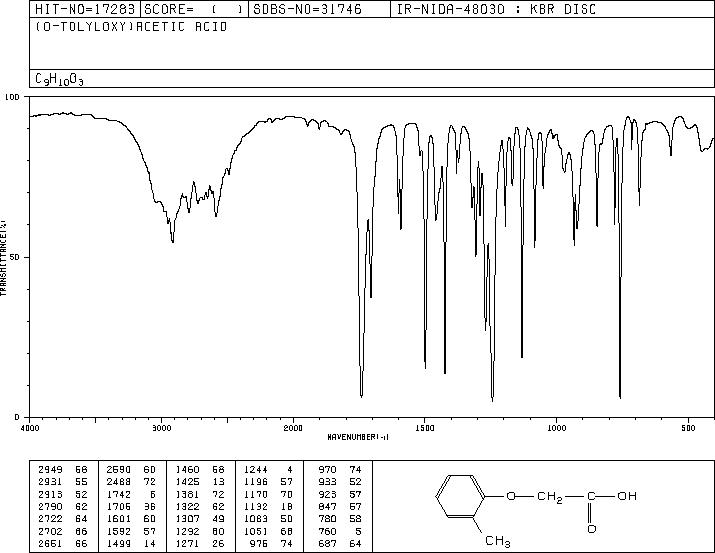Click the 2949 peak entry in table
This screenshot has height=553, width=715.
[x=62, y=470]
